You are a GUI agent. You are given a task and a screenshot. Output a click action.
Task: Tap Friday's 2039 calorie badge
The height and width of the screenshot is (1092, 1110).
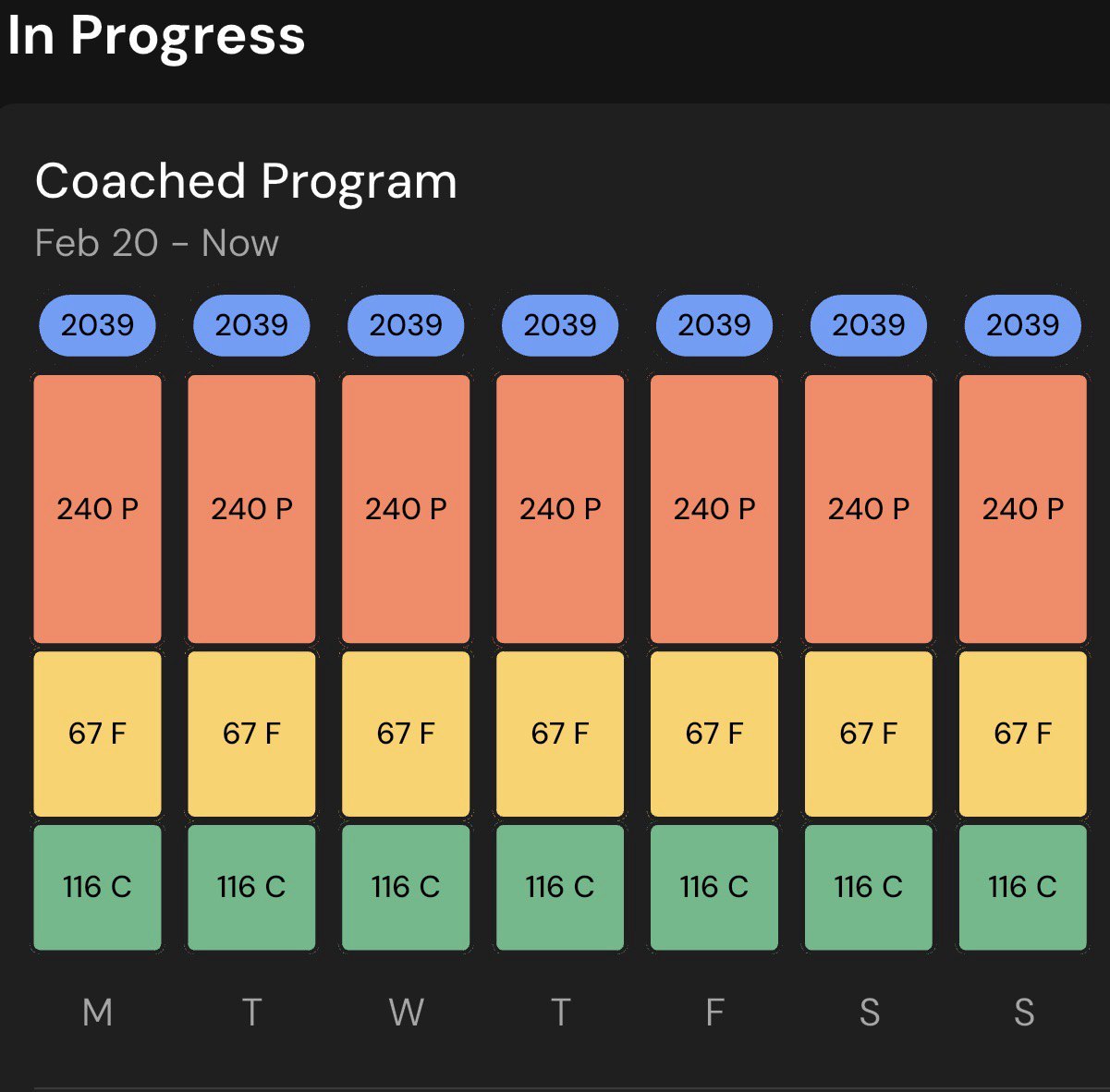pyautogui.click(x=714, y=325)
